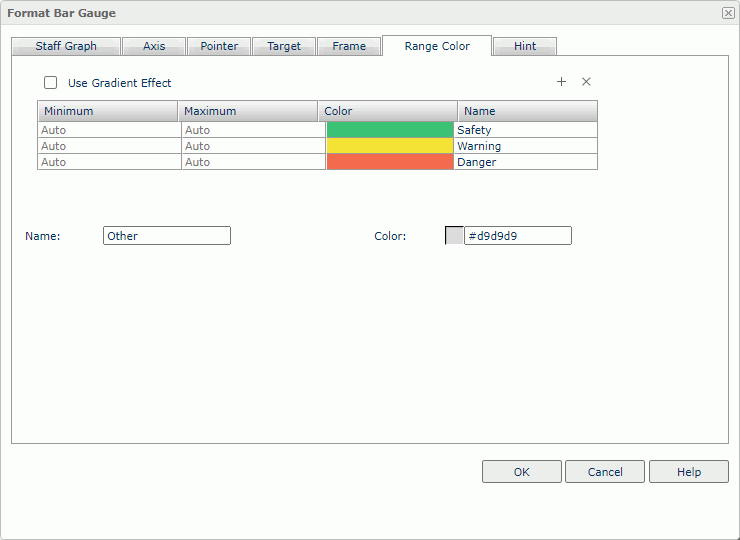Click the Cancel button
This screenshot has height=540, width=740.
click(x=605, y=472)
